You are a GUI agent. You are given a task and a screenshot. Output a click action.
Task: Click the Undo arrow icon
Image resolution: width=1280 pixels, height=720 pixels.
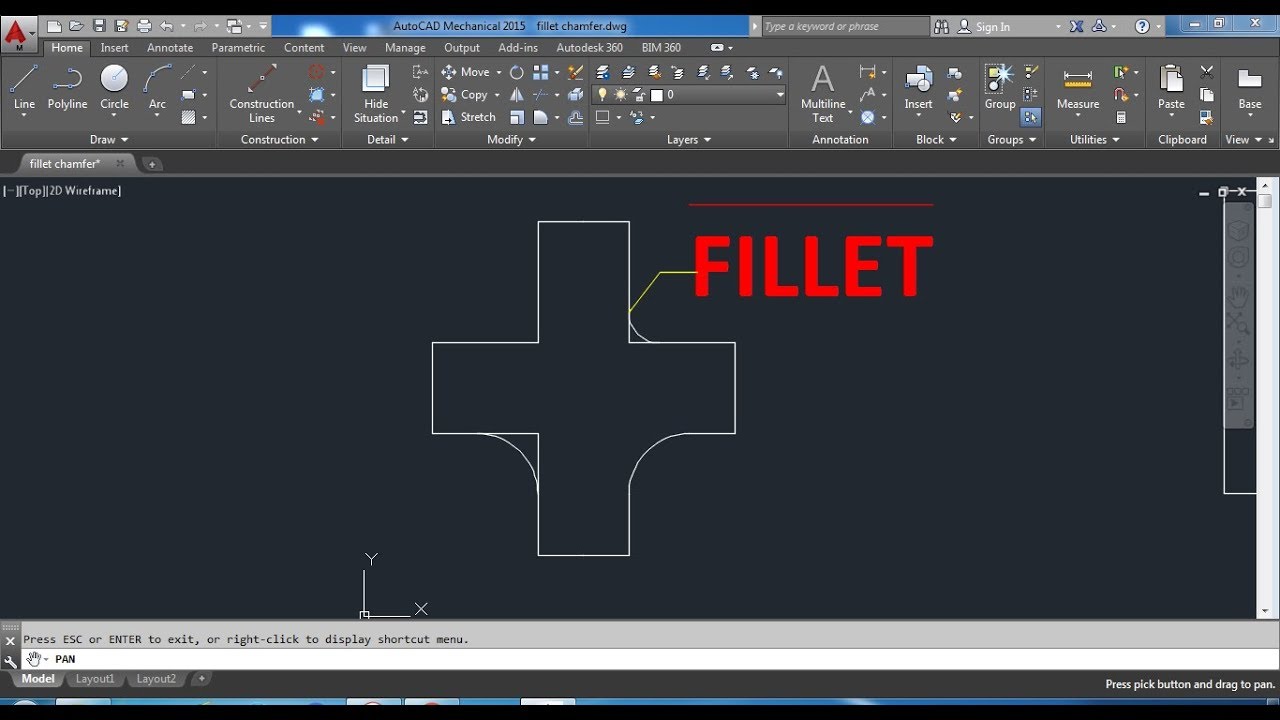tap(166, 26)
